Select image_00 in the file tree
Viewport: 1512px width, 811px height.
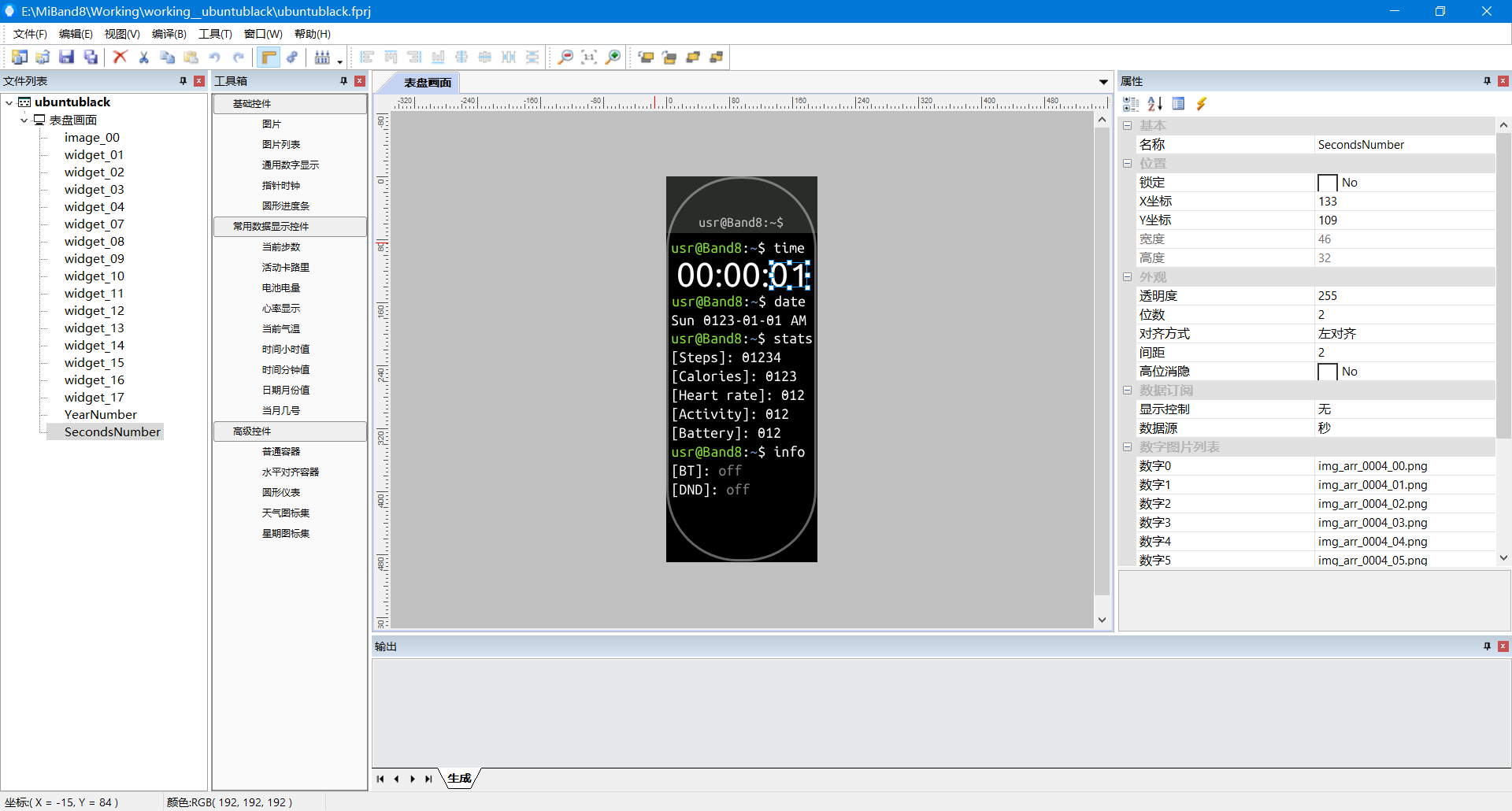92,138
